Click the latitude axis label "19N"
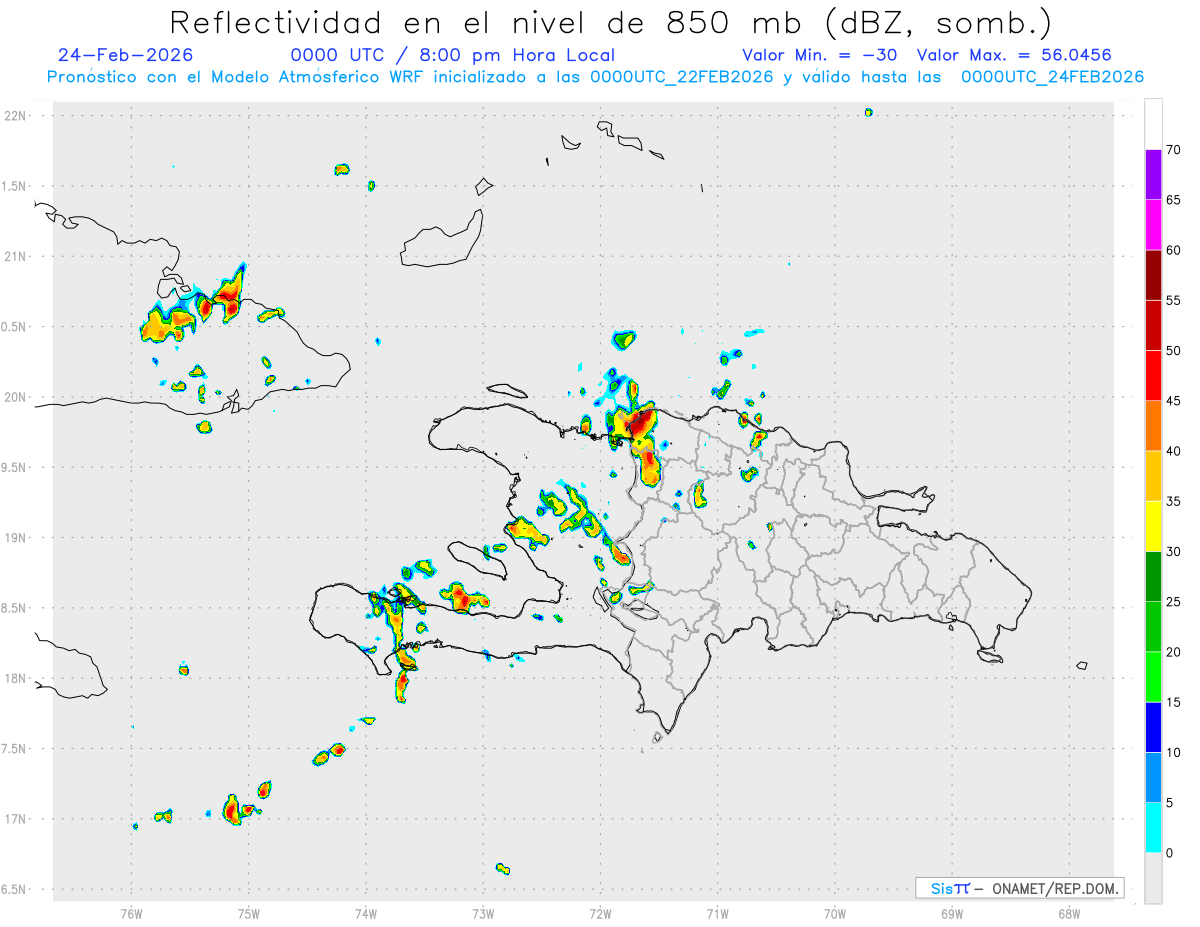1200x927 pixels. pos(17,537)
